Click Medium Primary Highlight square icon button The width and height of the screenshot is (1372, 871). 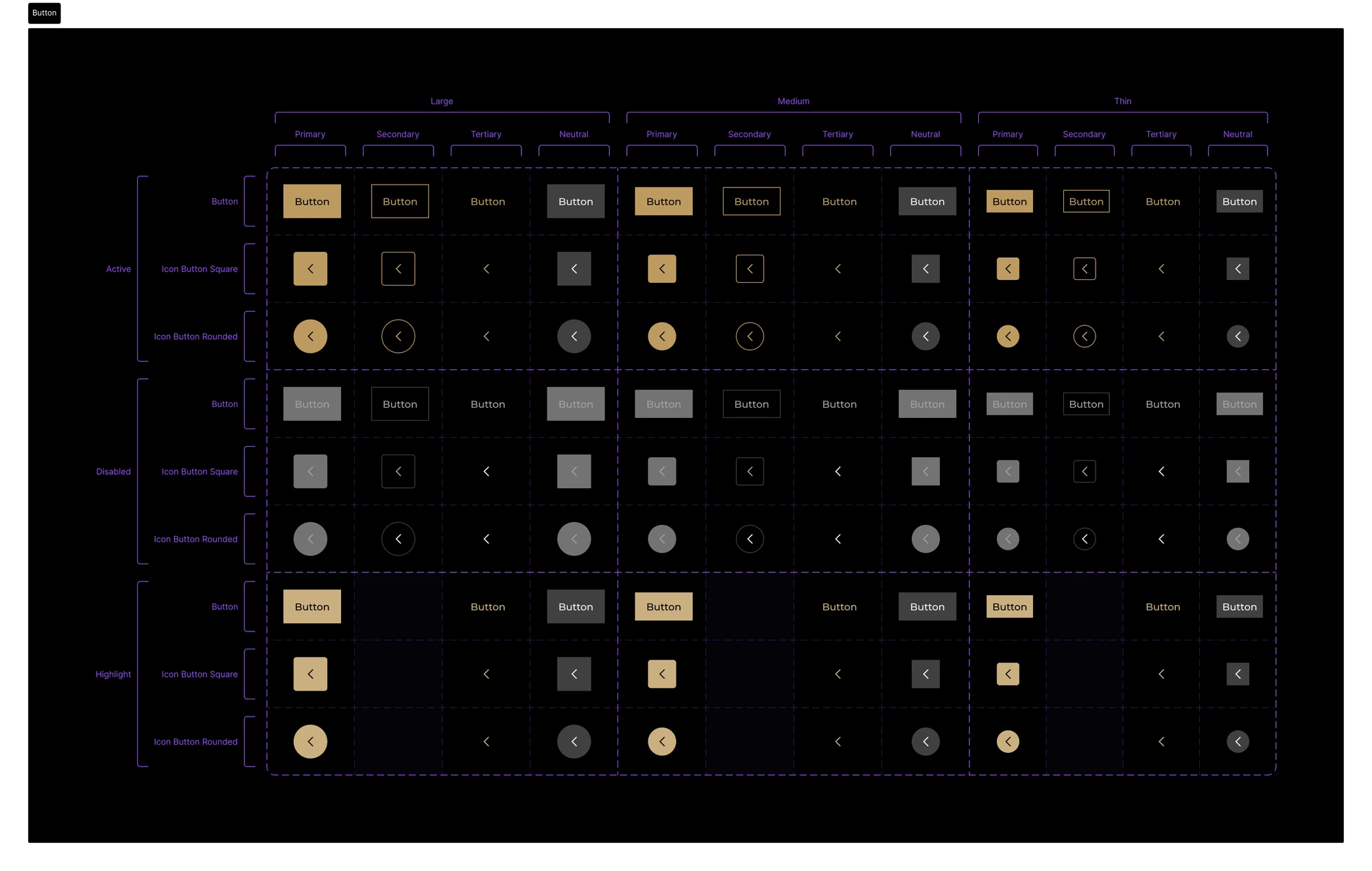tap(662, 674)
